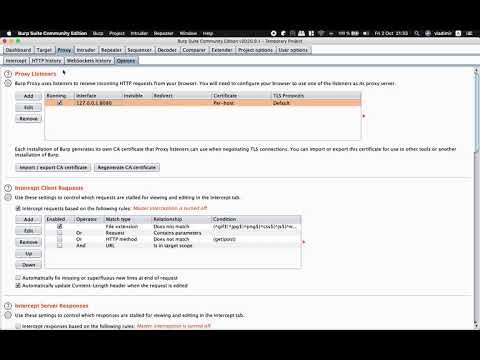This screenshot has width=480, height=360.
Task: Open the Repeater tab
Action: [x=111, y=50]
